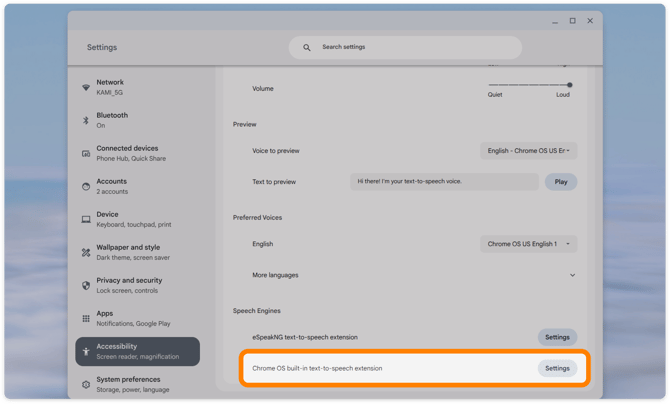This screenshot has width=670, height=404.
Task: Click the Quiet label under Volume slider
Action: (495, 94)
